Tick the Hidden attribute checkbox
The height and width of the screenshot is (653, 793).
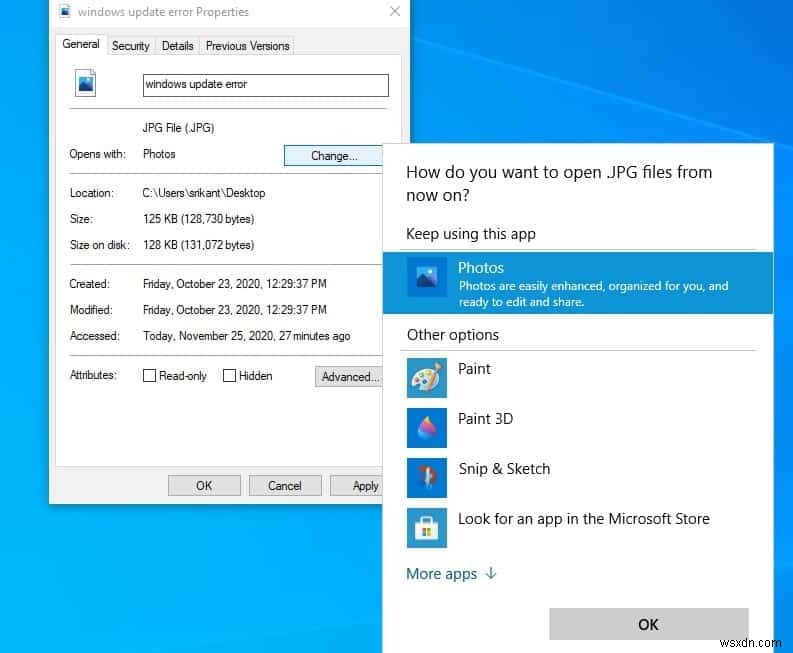coord(229,375)
